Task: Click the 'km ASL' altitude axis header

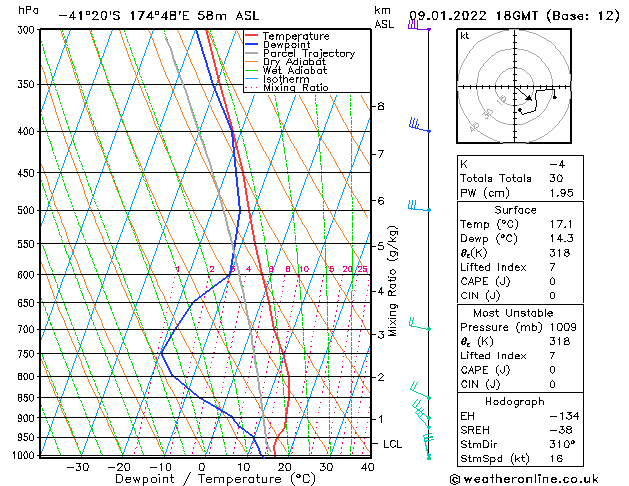Action: [383, 17]
